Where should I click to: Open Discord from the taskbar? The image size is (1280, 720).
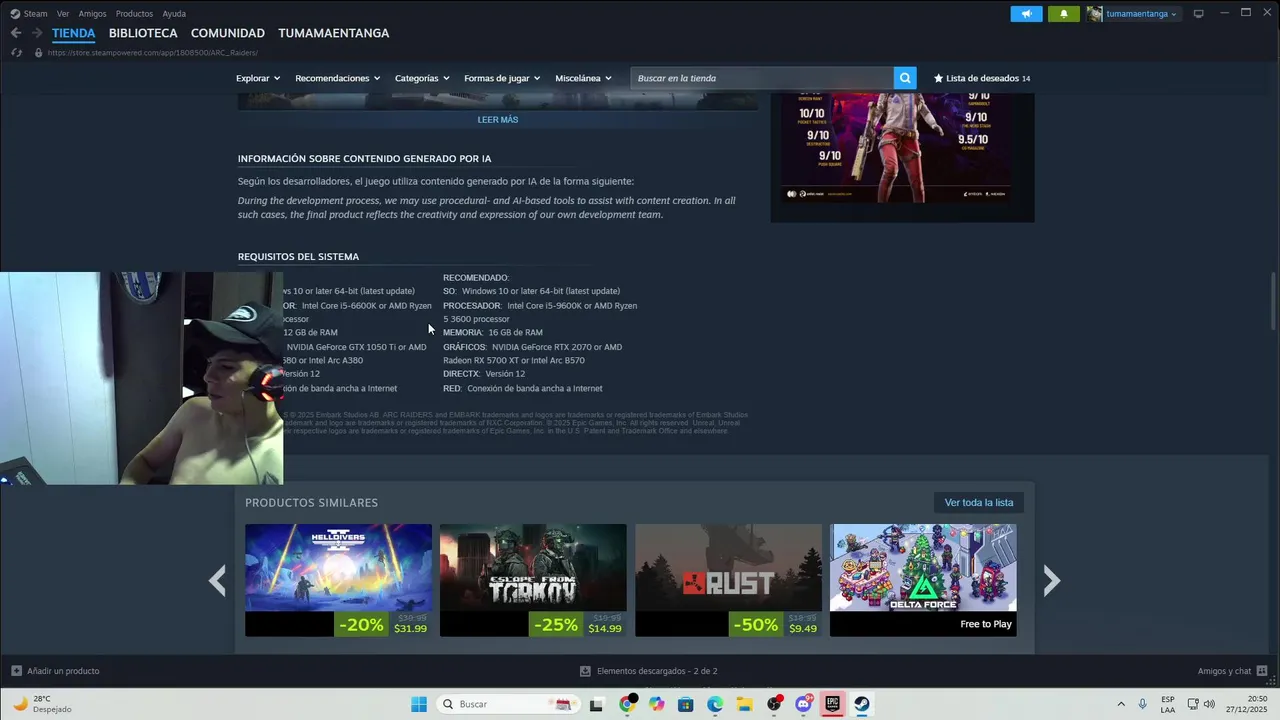[x=803, y=704]
